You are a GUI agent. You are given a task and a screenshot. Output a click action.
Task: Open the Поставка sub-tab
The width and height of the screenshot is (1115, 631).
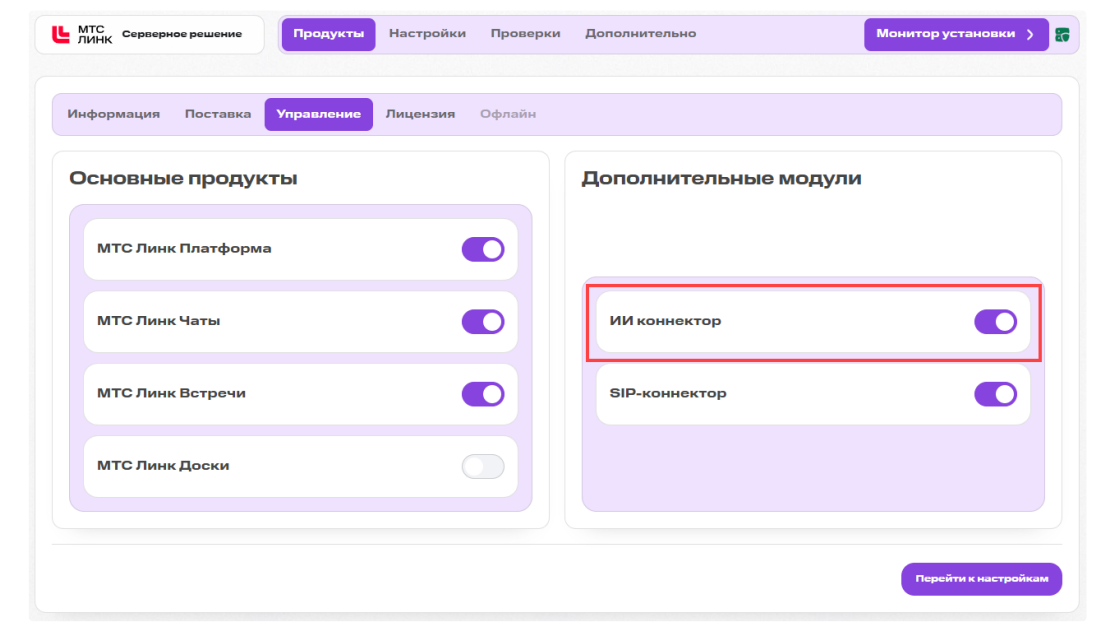pos(218,114)
